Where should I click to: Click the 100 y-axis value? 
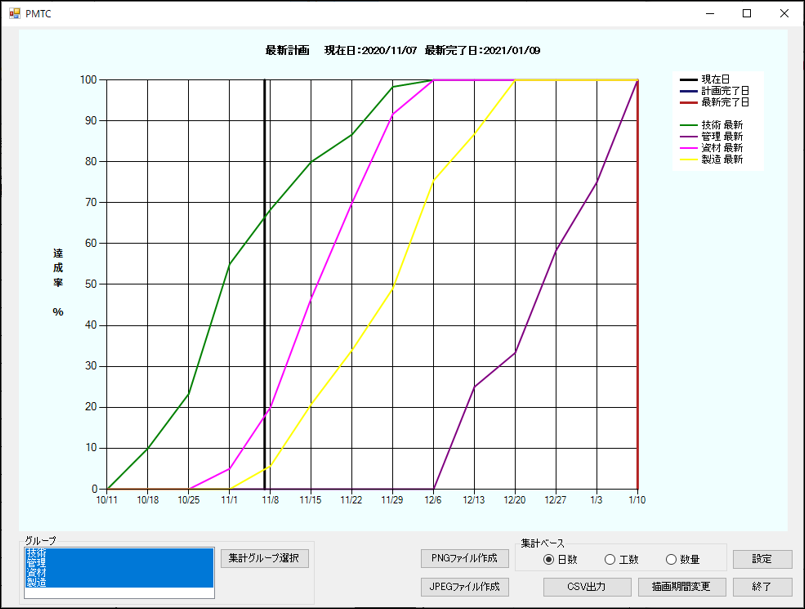click(88, 80)
